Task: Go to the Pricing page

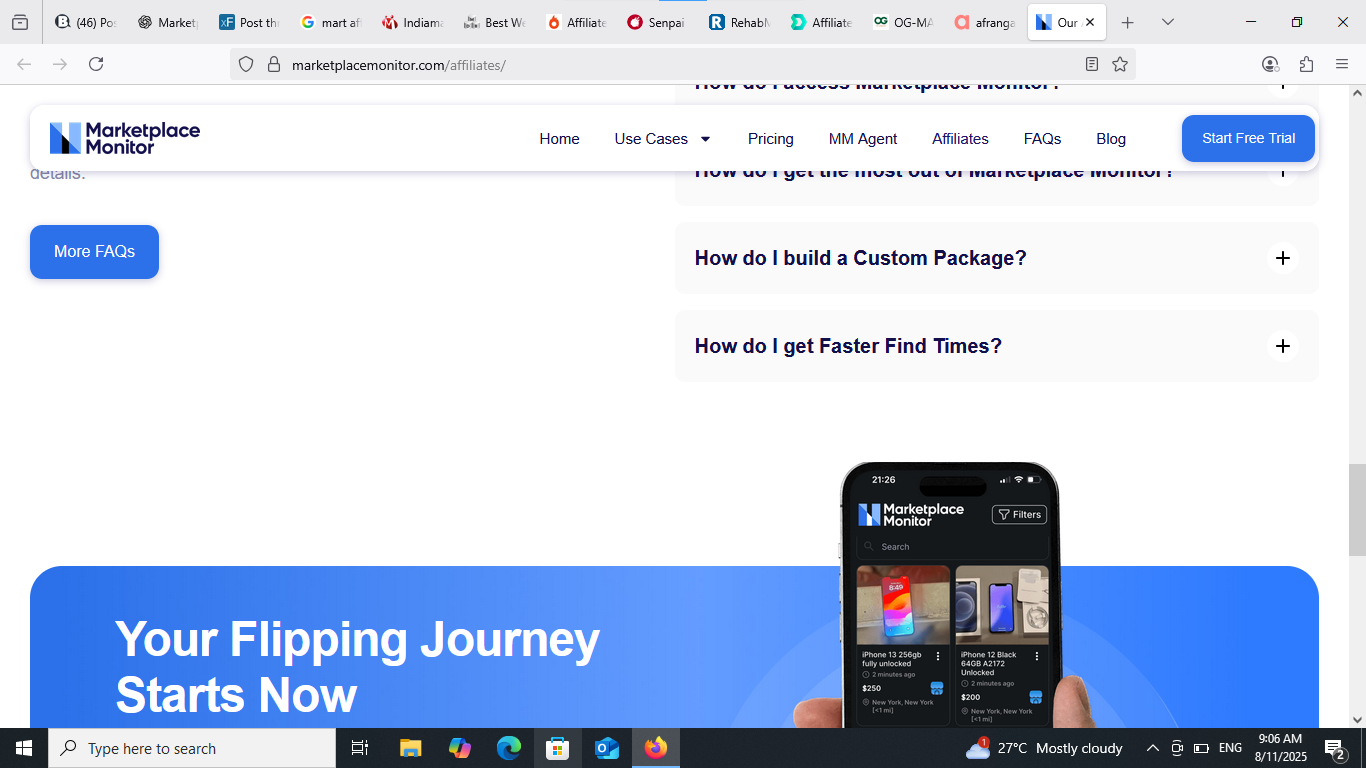Action: tap(770, 139)
